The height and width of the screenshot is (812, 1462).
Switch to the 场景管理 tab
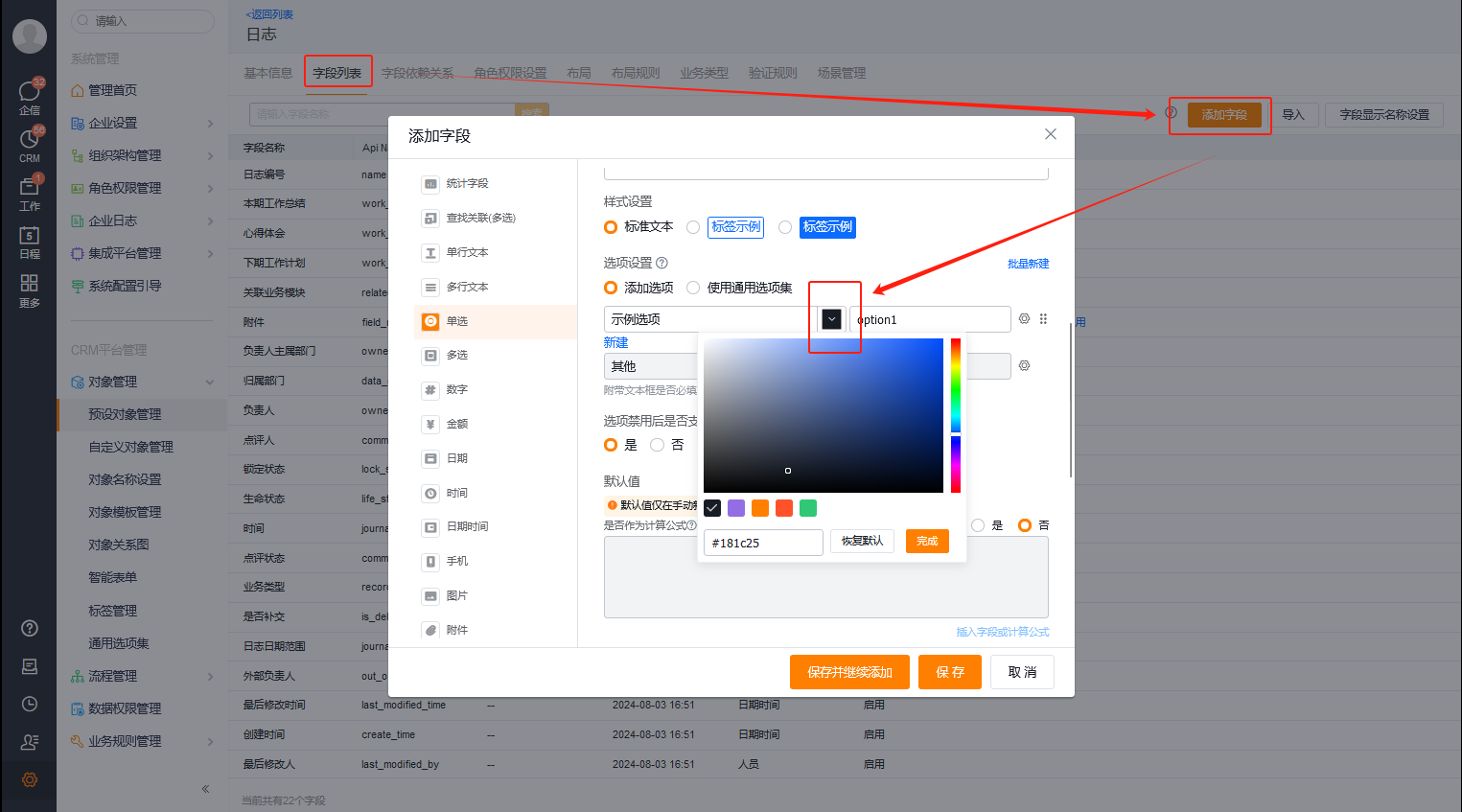click(x=842, y=73)
